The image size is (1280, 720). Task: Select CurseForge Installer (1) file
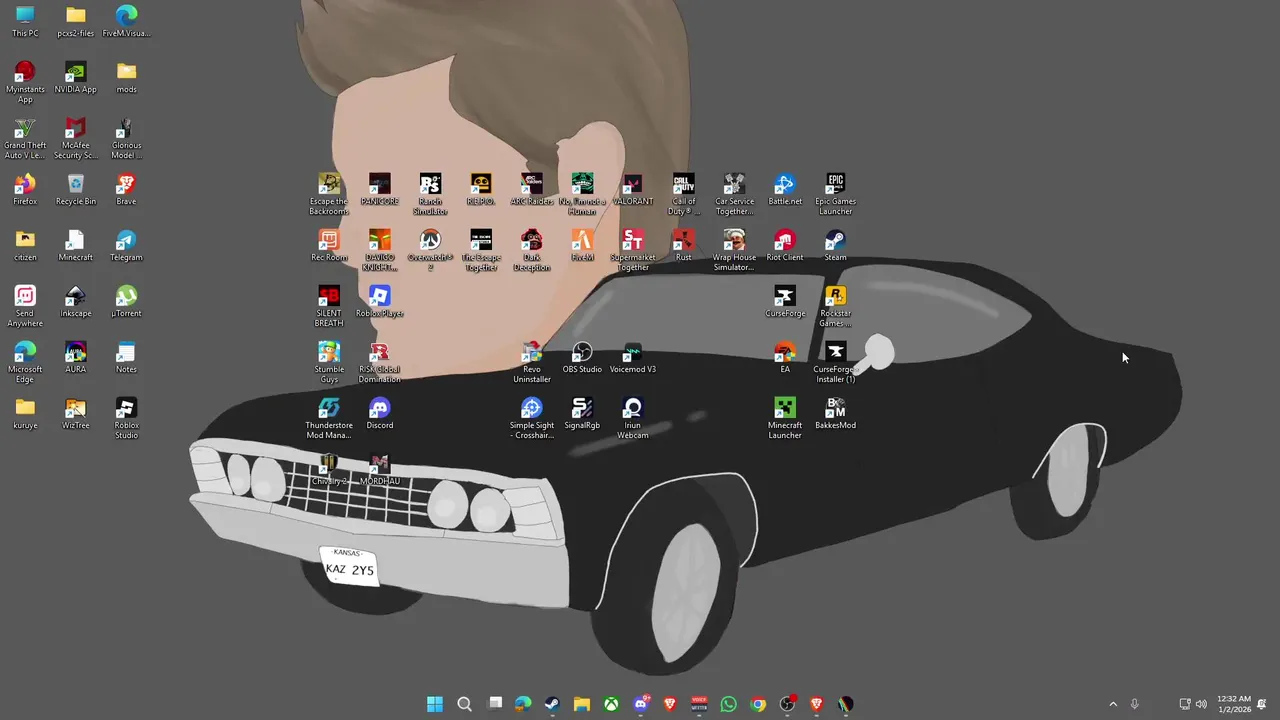point(835,362)
